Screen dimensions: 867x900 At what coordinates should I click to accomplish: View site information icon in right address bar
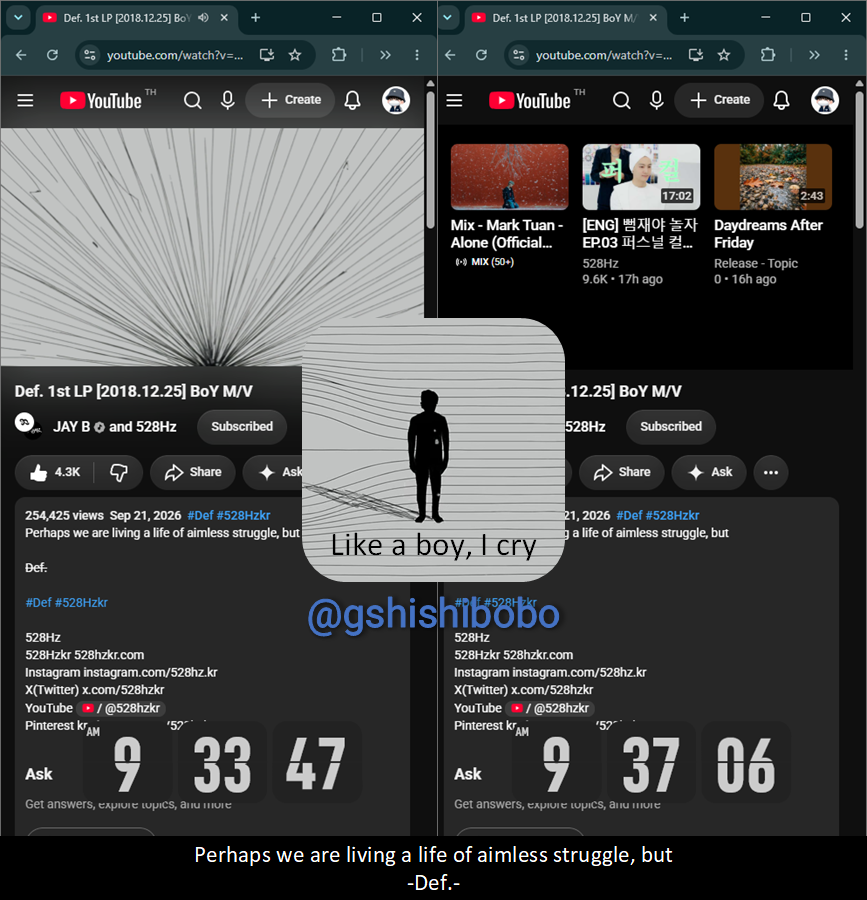[519, 55]
